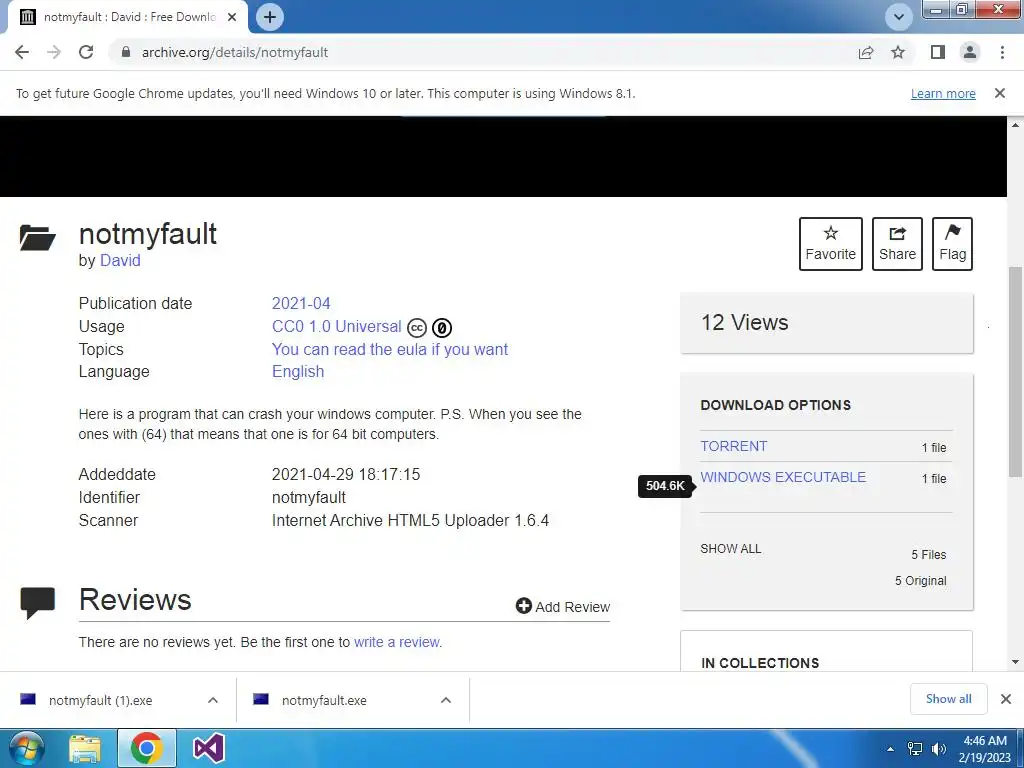Screen dimensions: 1024x768
Task: Click scrollbar down arrow
Action: (x=1016, y=662)
